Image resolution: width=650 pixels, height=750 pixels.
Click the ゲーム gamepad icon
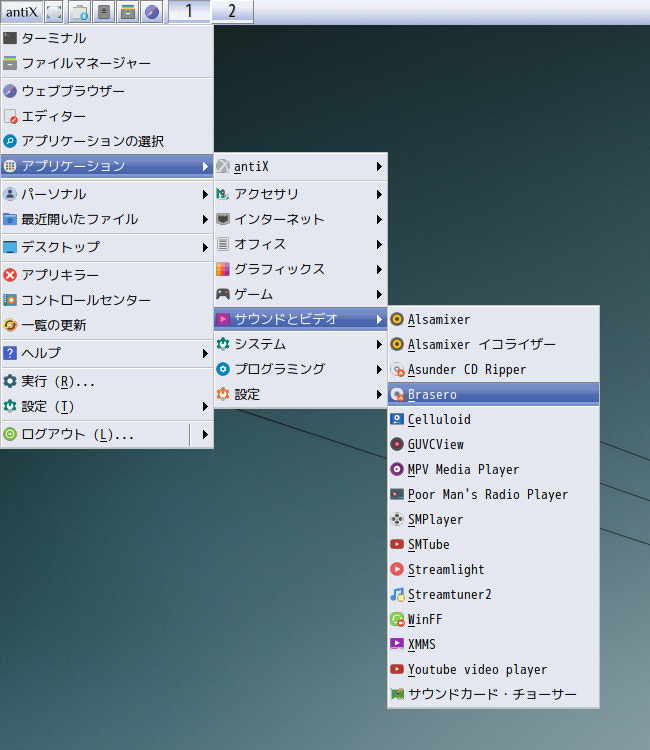(223, 294)
